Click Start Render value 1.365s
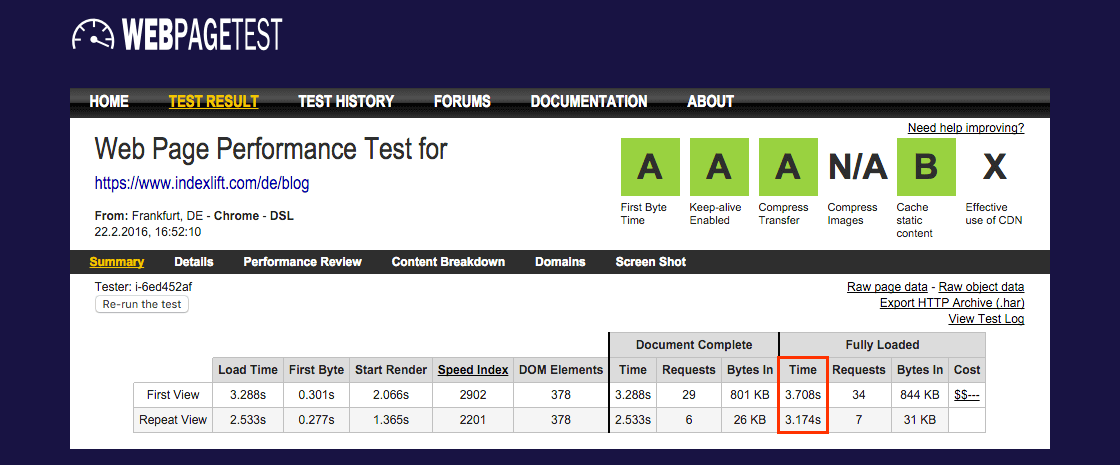The height and width of the screenshot is (465, 1120). pos(389,420)
